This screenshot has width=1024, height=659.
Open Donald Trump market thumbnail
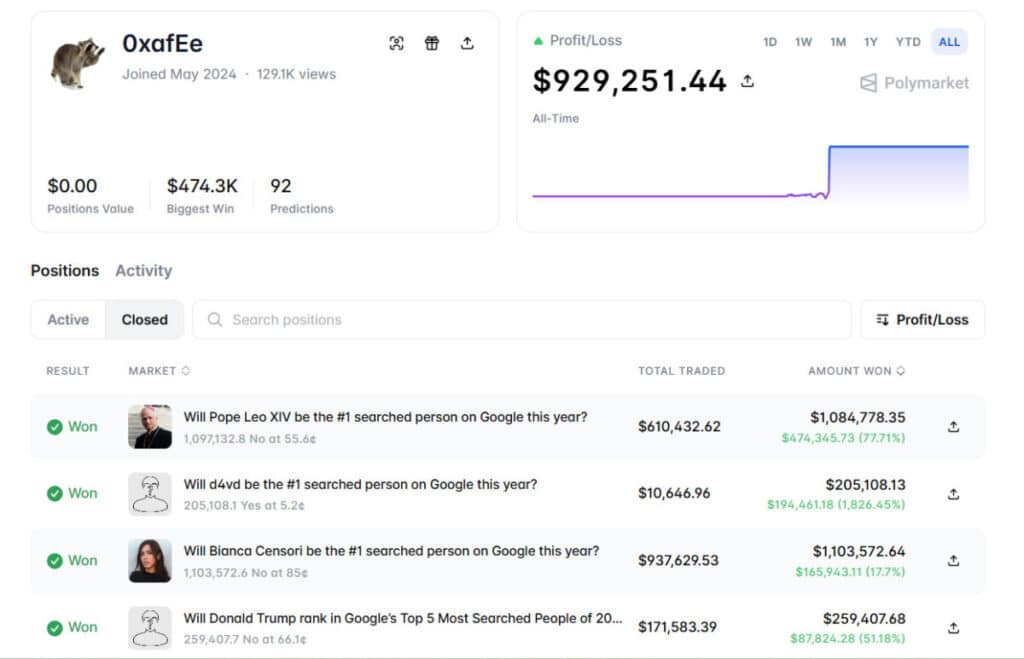[150, 628]
